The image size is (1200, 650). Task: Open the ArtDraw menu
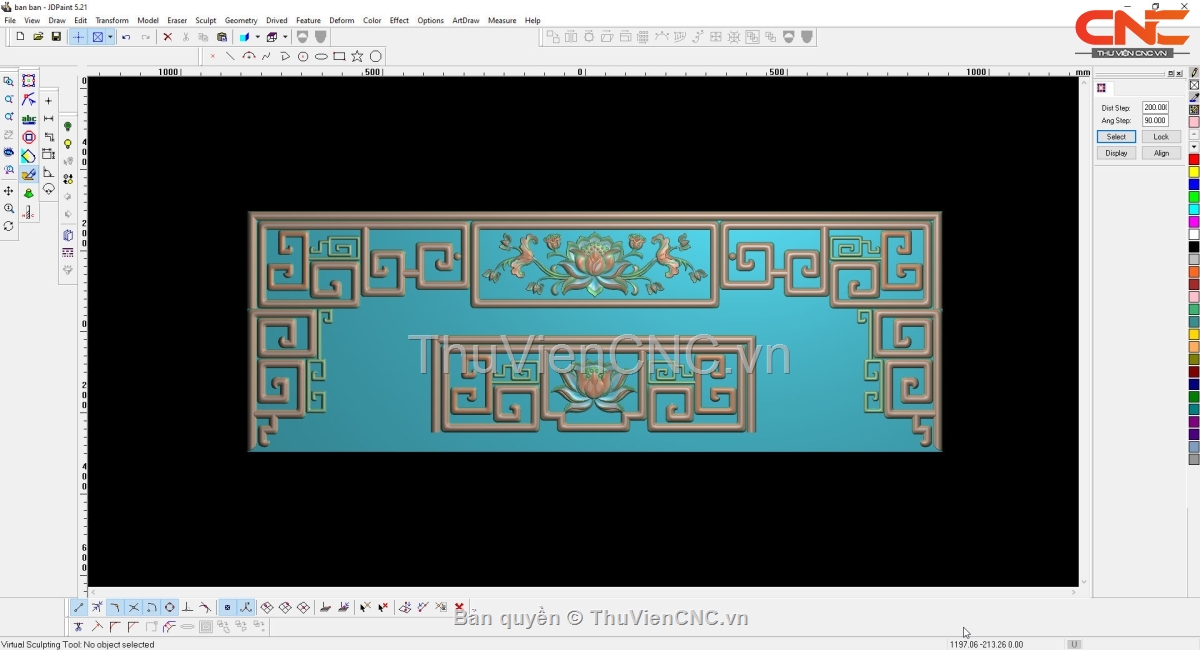466,20
